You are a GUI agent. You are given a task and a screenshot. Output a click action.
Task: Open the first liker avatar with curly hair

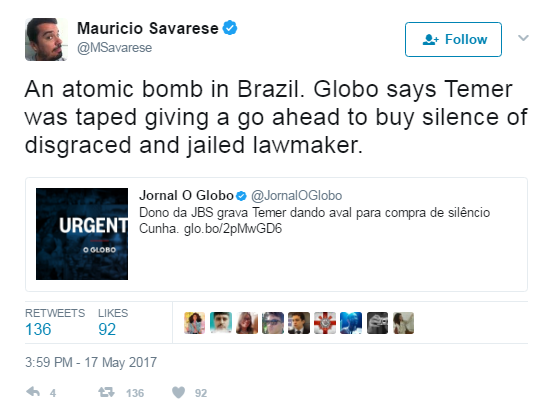click(x=195, y=323)
